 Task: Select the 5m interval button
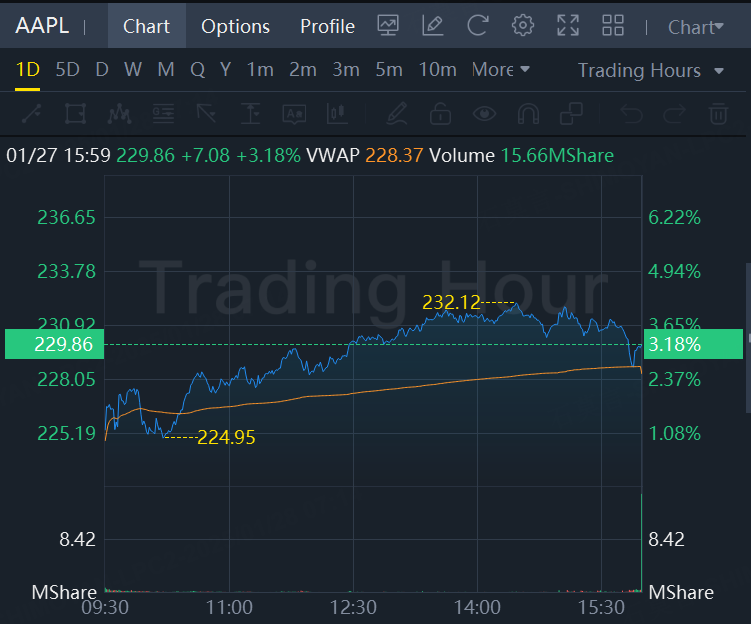(389, 70)
